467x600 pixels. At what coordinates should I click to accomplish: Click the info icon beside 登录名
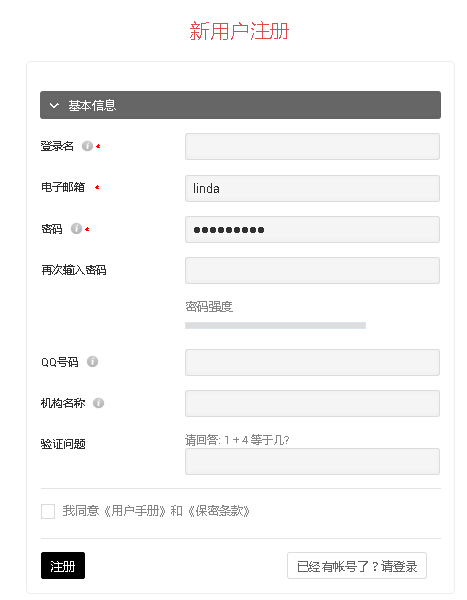87,146
